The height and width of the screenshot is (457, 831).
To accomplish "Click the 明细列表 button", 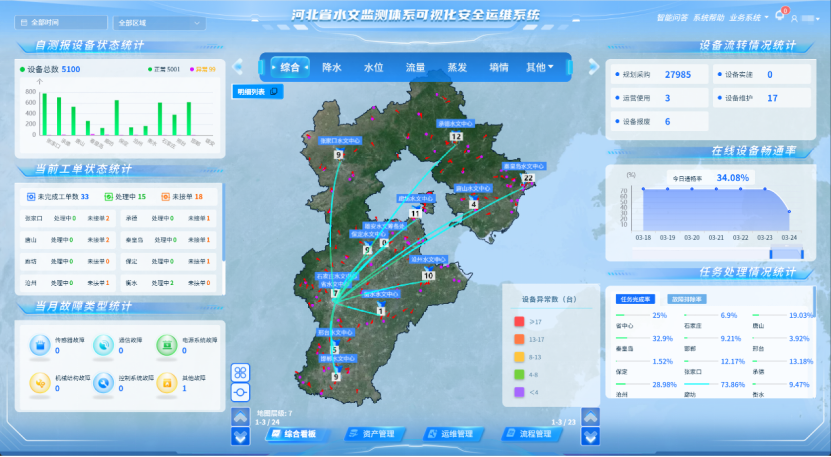I will (257, 91).
